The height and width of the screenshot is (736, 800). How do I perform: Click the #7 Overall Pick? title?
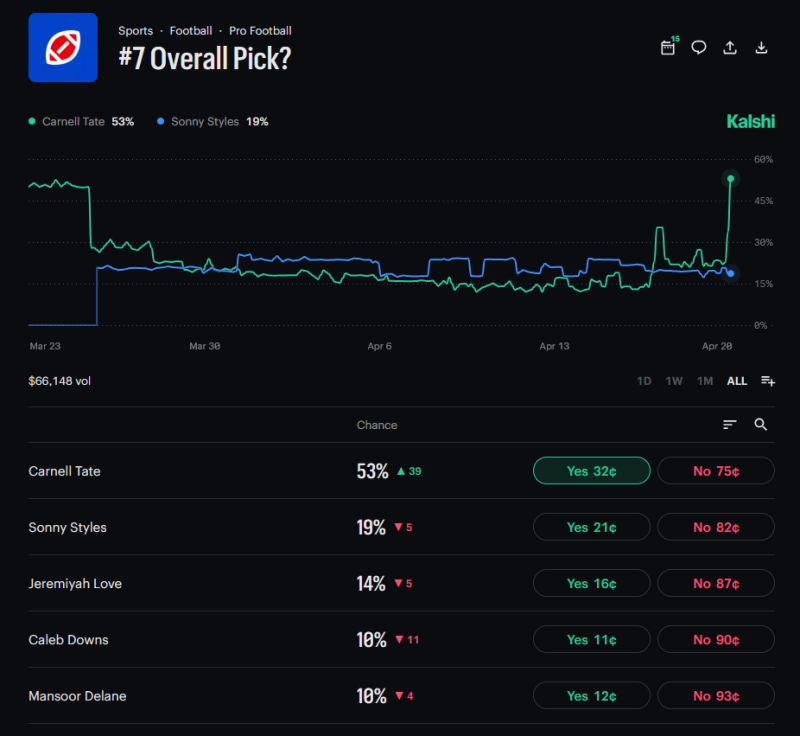pos(205,58)
